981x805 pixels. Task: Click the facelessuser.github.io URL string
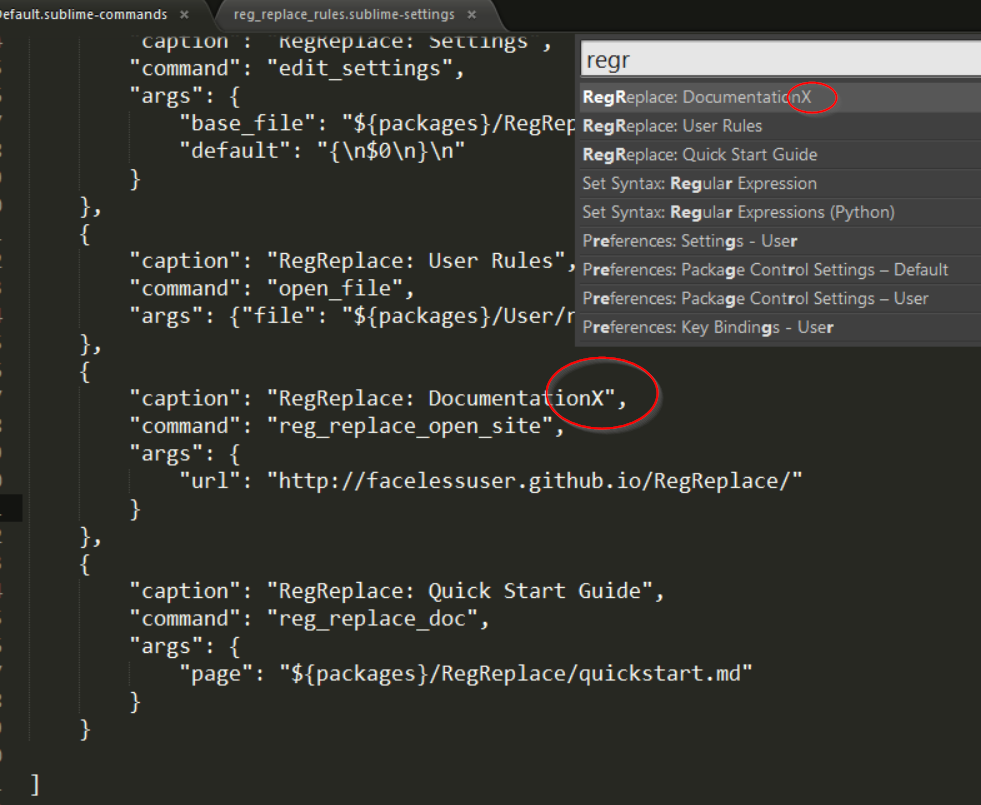[x=534, y=481]
